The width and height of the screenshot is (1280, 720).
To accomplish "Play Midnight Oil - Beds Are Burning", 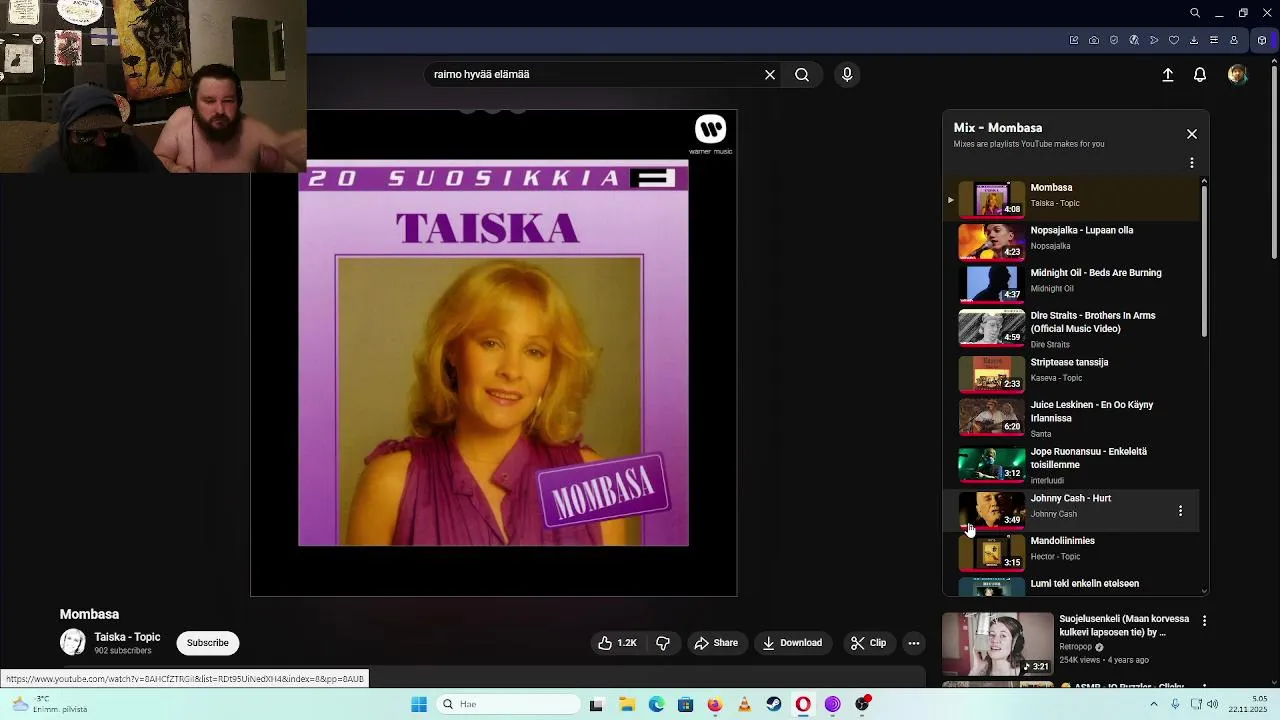I will point(1070,283).
